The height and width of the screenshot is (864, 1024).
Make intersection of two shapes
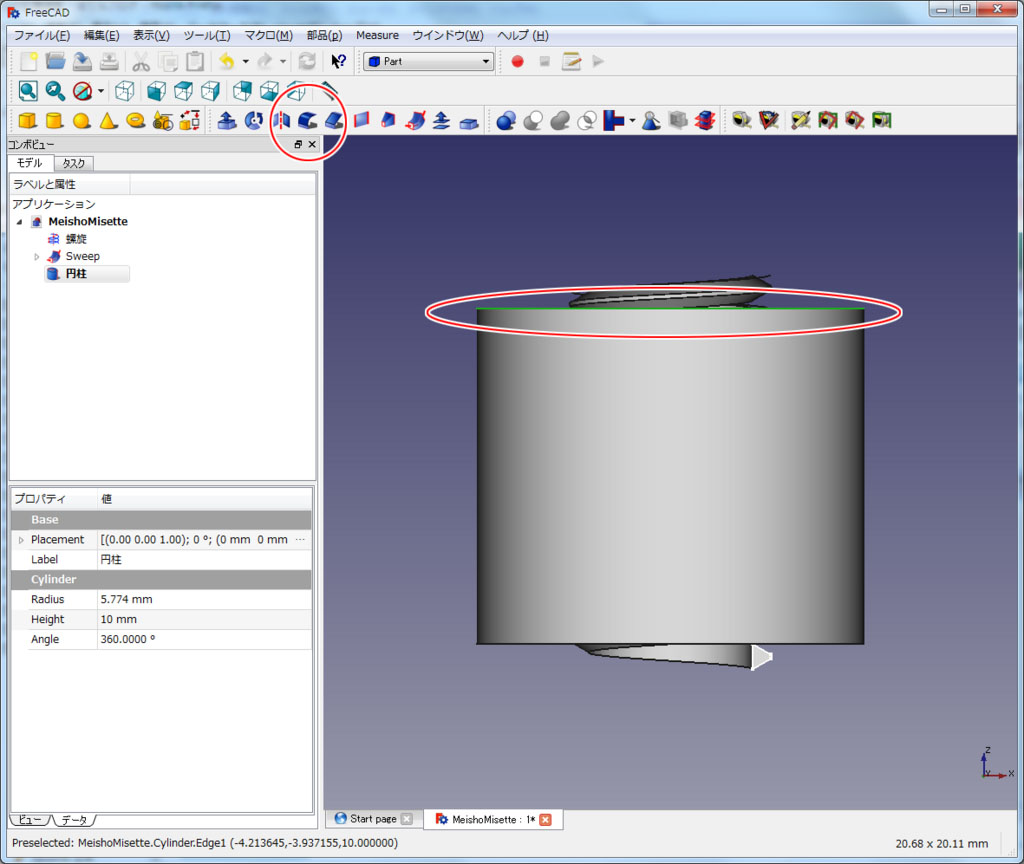pyautogui.click(x=587, y=120)
